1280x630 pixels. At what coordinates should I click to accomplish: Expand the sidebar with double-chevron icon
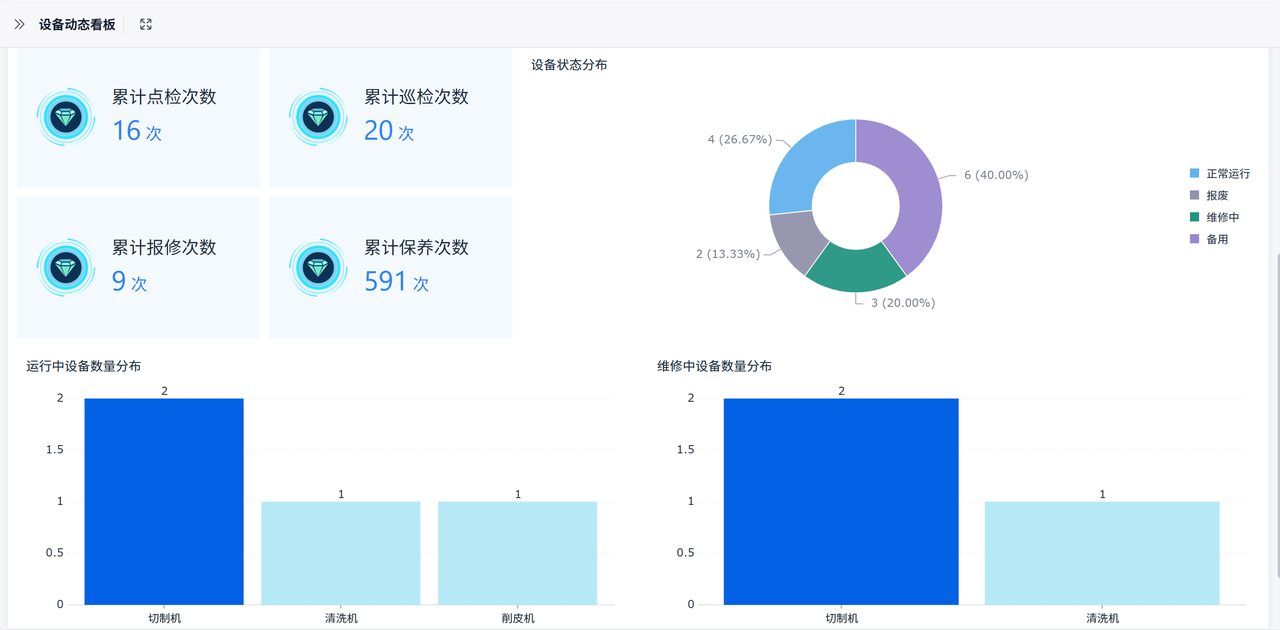click(19, 24)
